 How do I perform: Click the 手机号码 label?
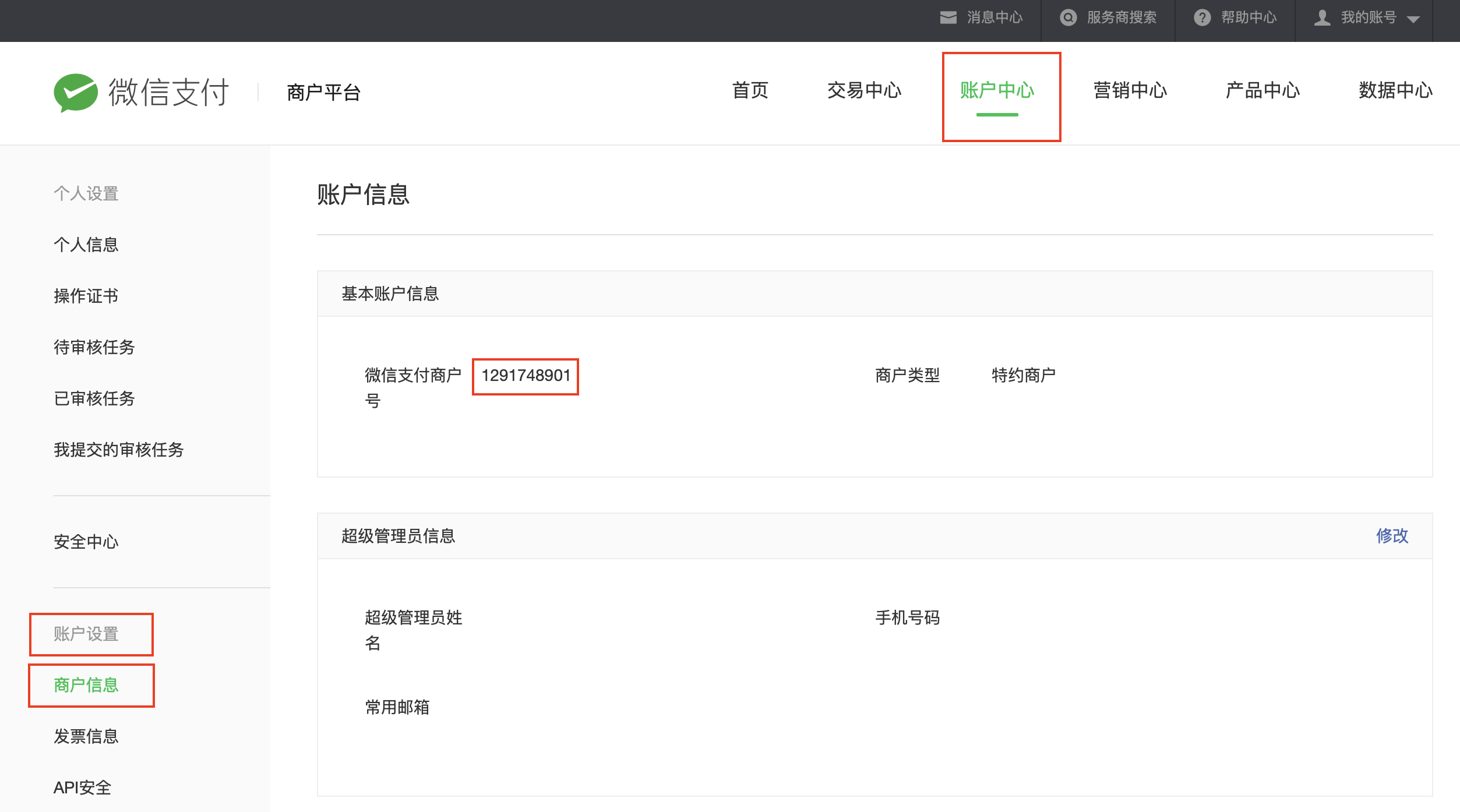pos(908,618)
